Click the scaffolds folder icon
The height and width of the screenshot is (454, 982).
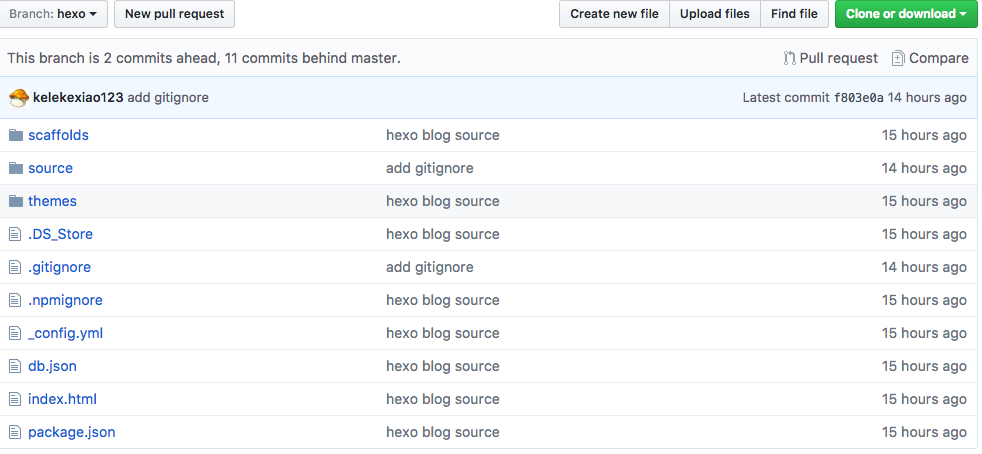coord(16,135)
